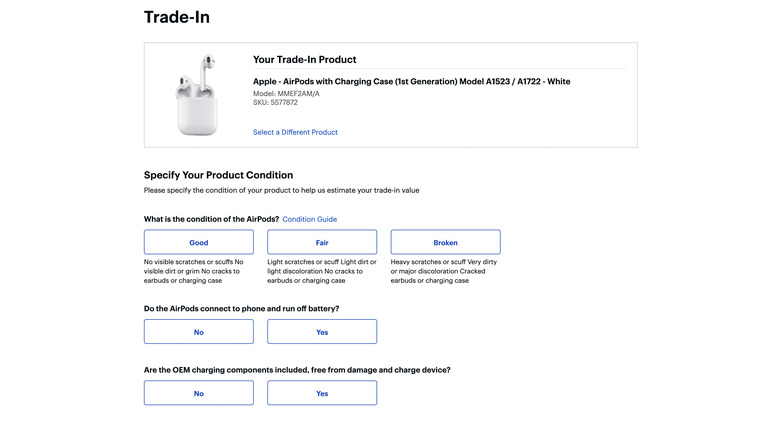This screenshot has height=438, width=780.
Task: Click the Apple AirPods product title
Action: pyautogui.click(x=411, y=81)
